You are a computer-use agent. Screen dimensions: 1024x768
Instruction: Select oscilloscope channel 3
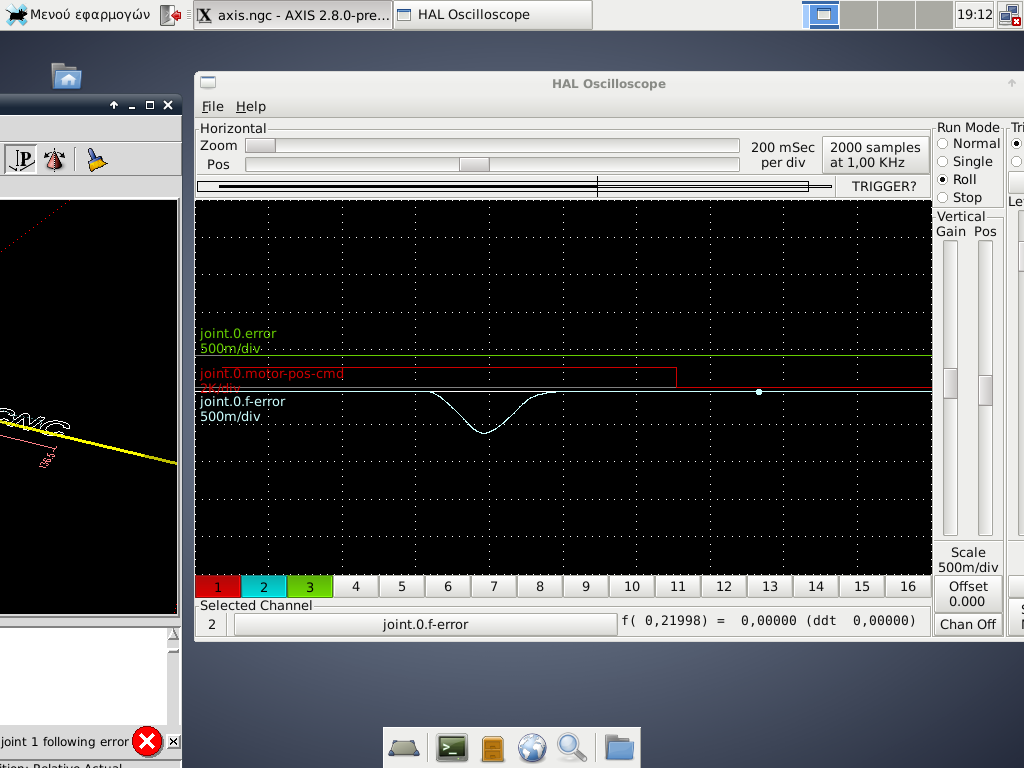point(310,587)
